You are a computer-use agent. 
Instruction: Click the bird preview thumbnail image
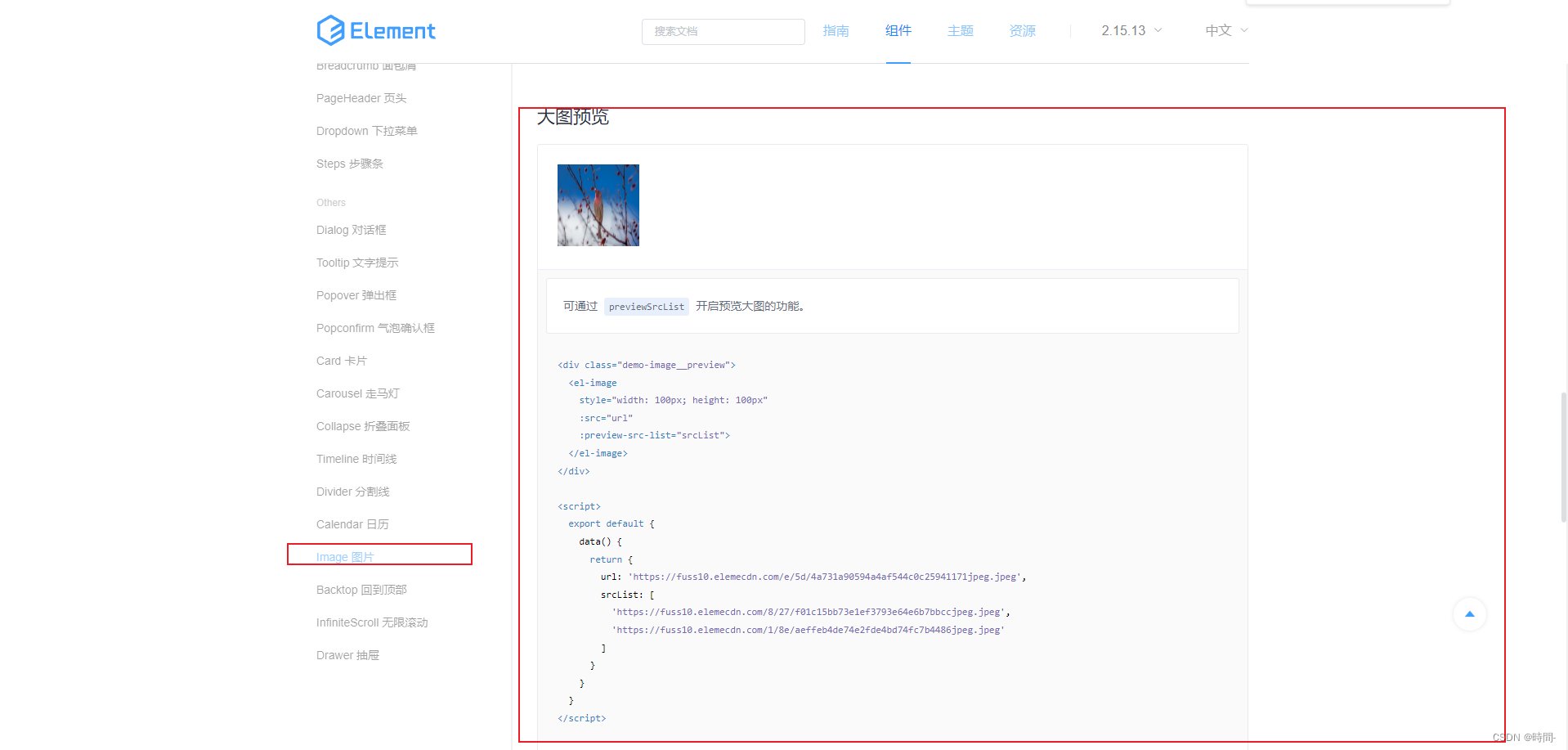[598, 205]
